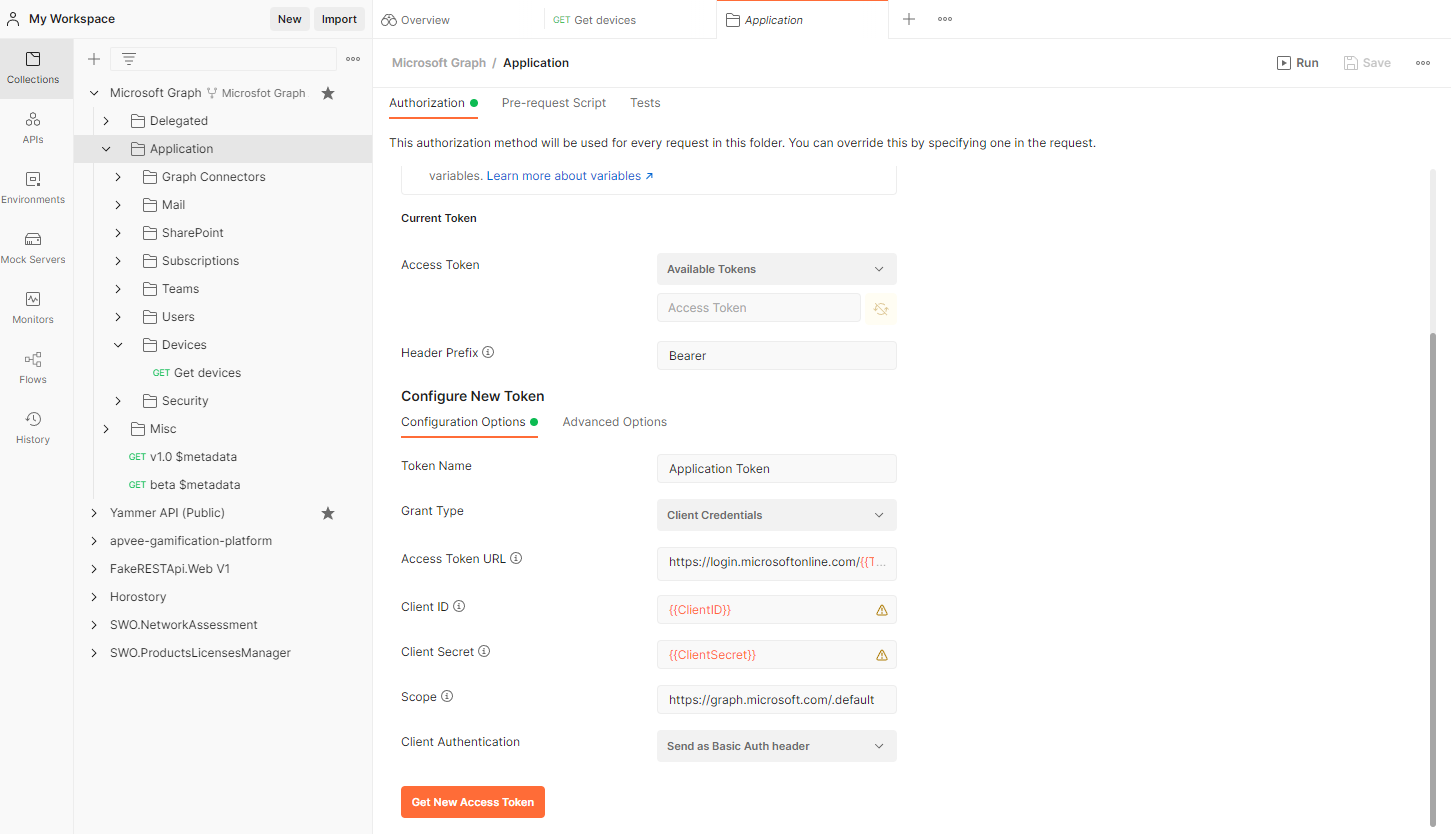Toggle the star on Microsoft Graph collection
The image size is (1451, 834).
(x=327, y=93)
